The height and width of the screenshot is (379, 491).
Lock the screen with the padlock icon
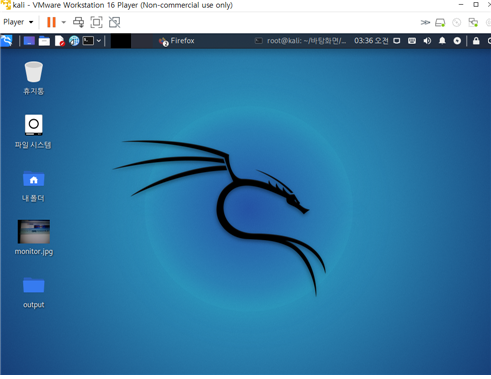tap(476, 41)
